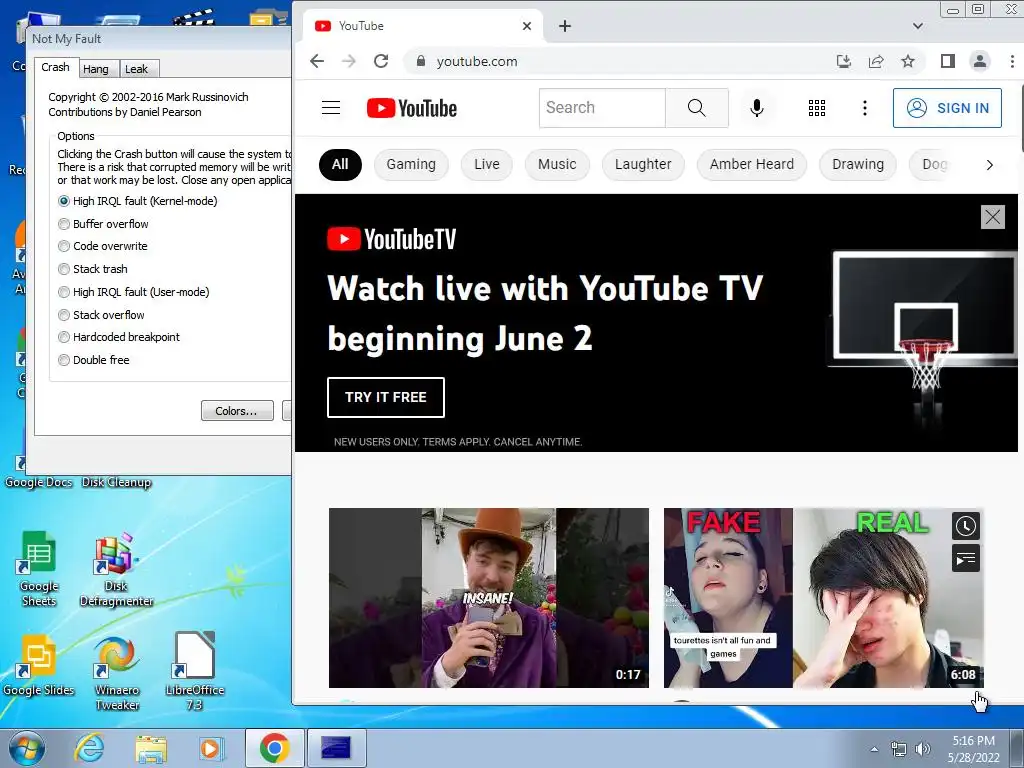Open Winaero Tweaker desktop shortcut

[116, 673]
